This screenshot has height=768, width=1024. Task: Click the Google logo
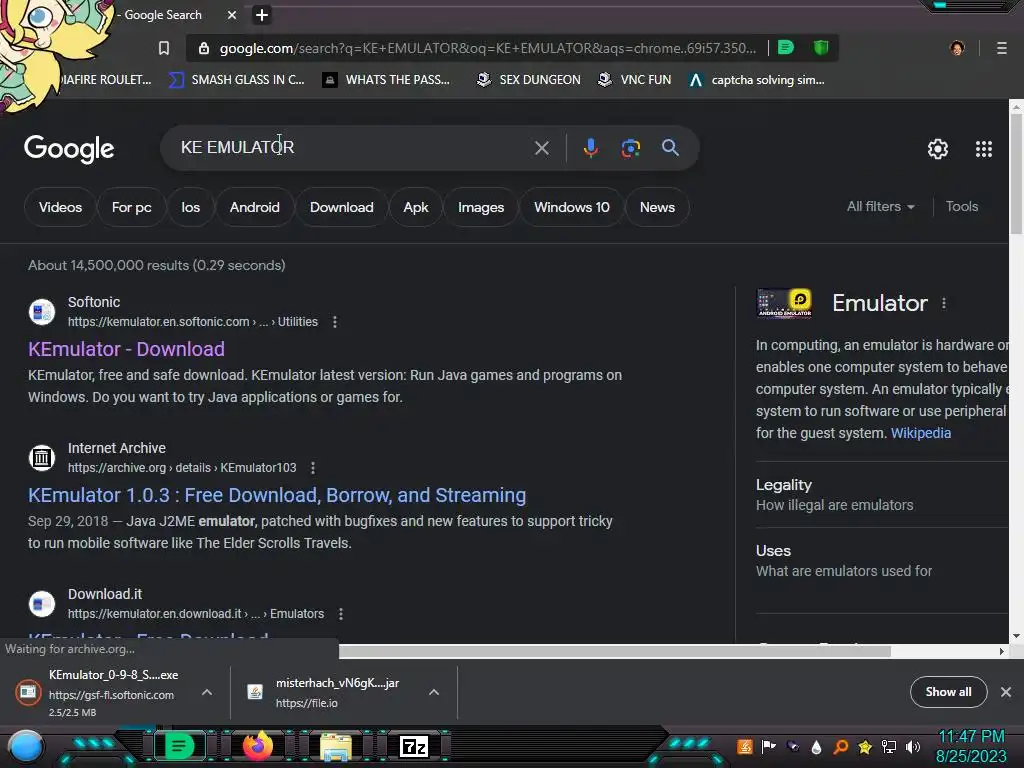coord(69,149)
